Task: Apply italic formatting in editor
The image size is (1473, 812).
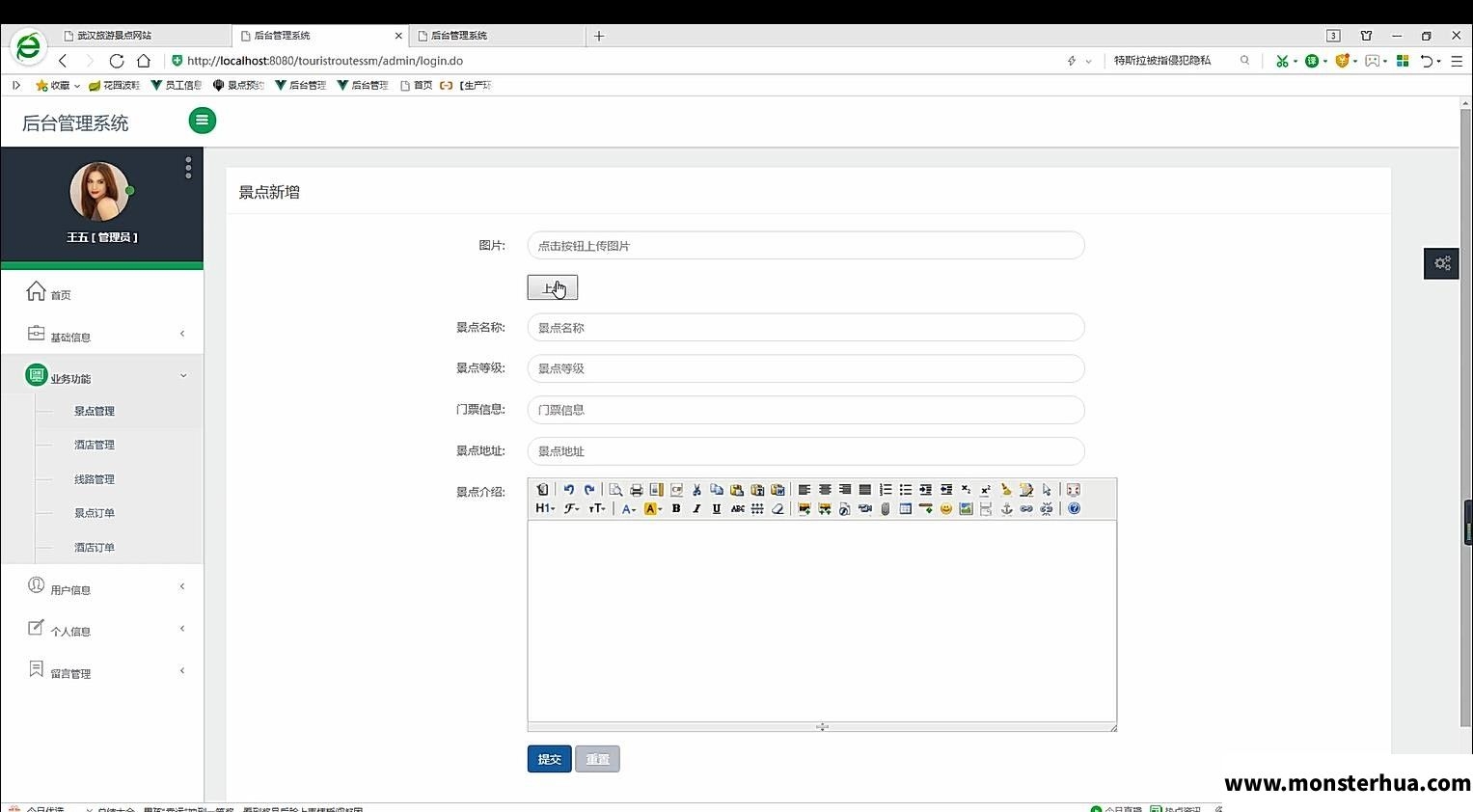Action: (696, 508)
